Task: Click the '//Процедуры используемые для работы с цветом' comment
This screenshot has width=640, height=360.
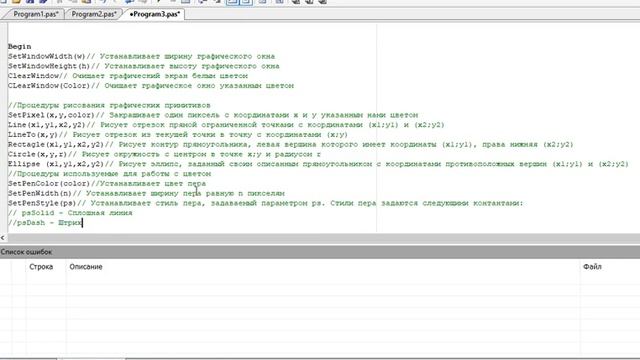Action: click(x=109, y=174)
